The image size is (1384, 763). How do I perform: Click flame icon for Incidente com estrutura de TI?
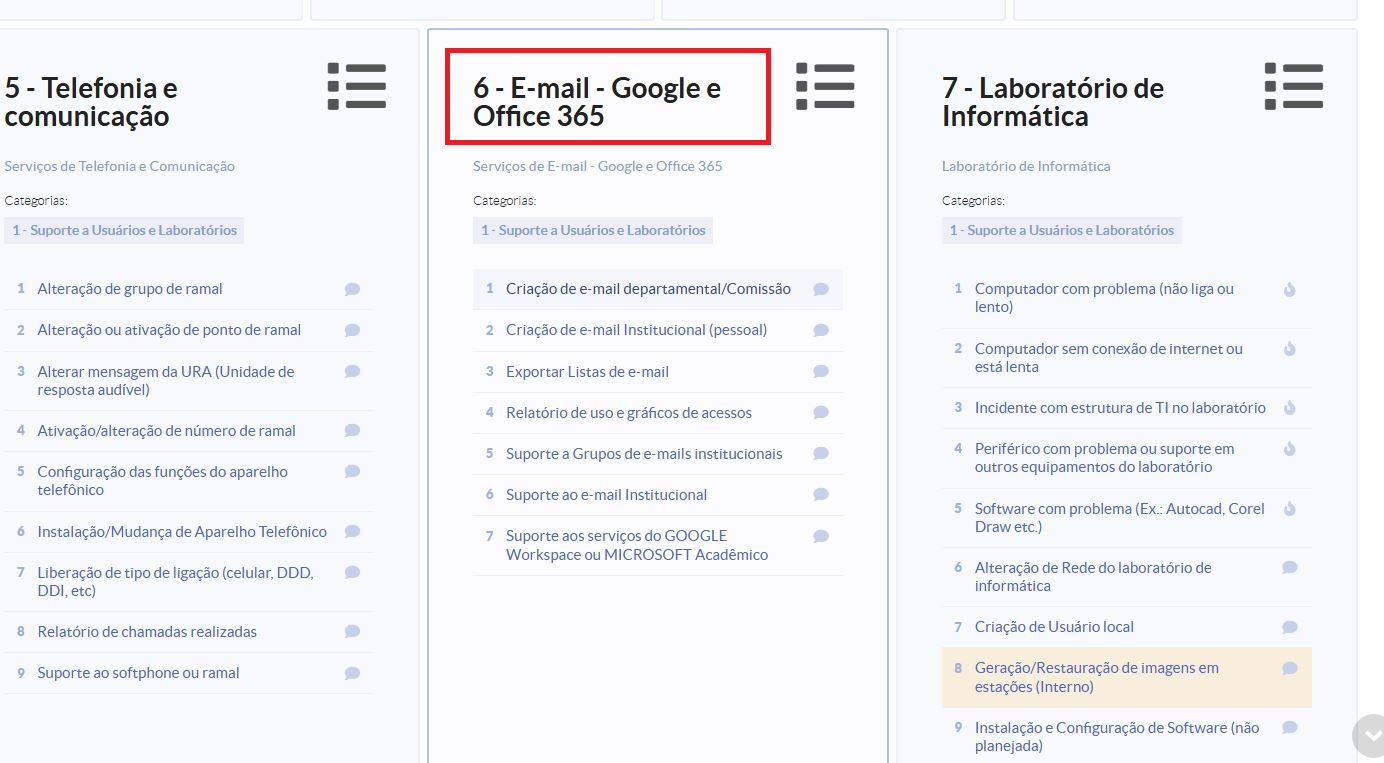[x=1290, y=407]
